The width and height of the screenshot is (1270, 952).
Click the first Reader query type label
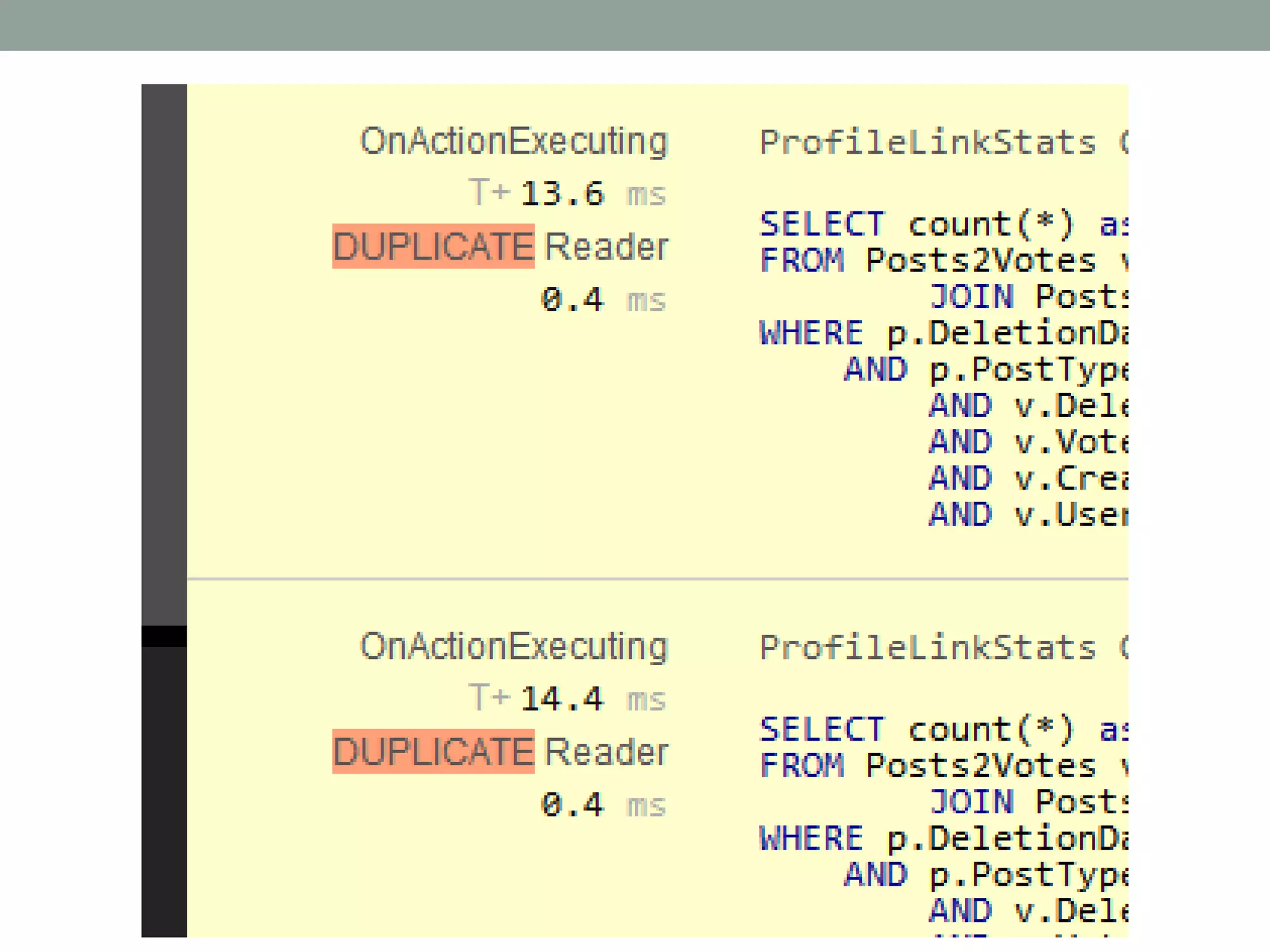[606, 246]
